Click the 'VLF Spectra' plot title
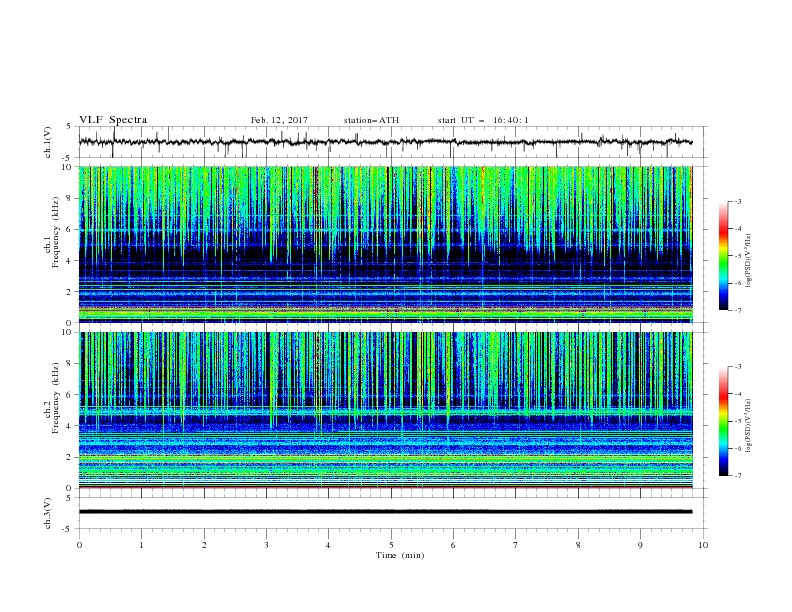792x612 pixels. tap(113, 120)
